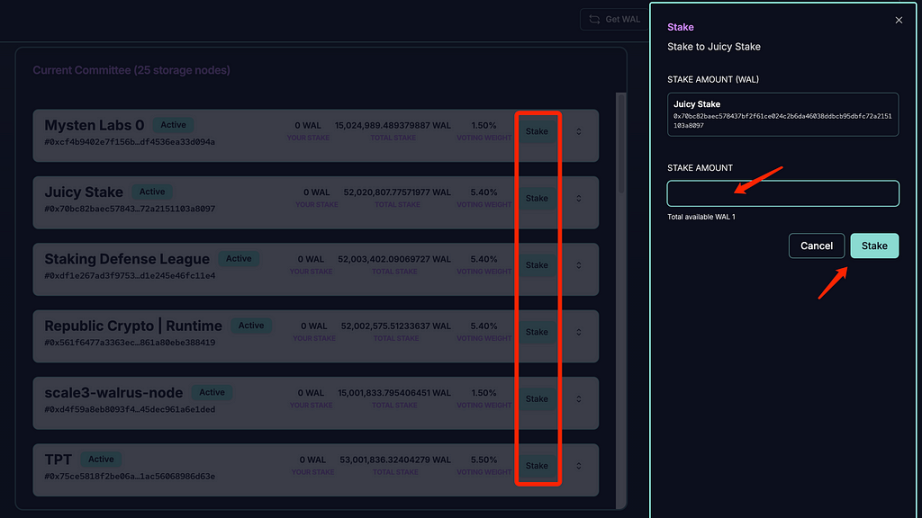Click Active badge for scale3-walrus-node

pyautogui.click(x=212, y=392)
